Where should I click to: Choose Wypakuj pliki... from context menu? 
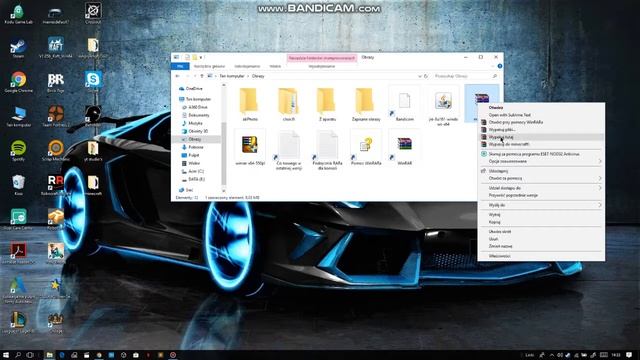[541, 130]
